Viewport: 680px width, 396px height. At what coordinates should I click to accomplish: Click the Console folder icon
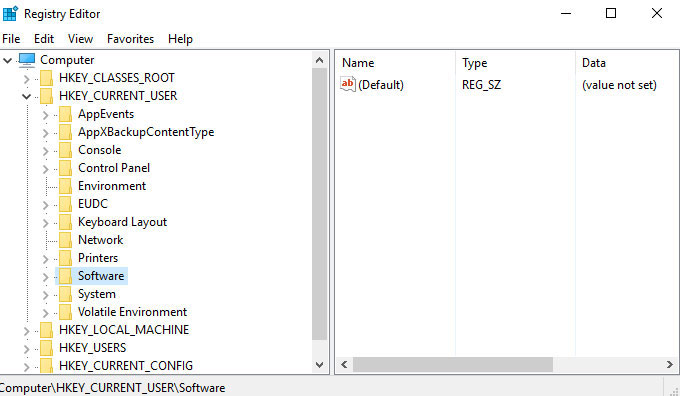pos(65,150)
